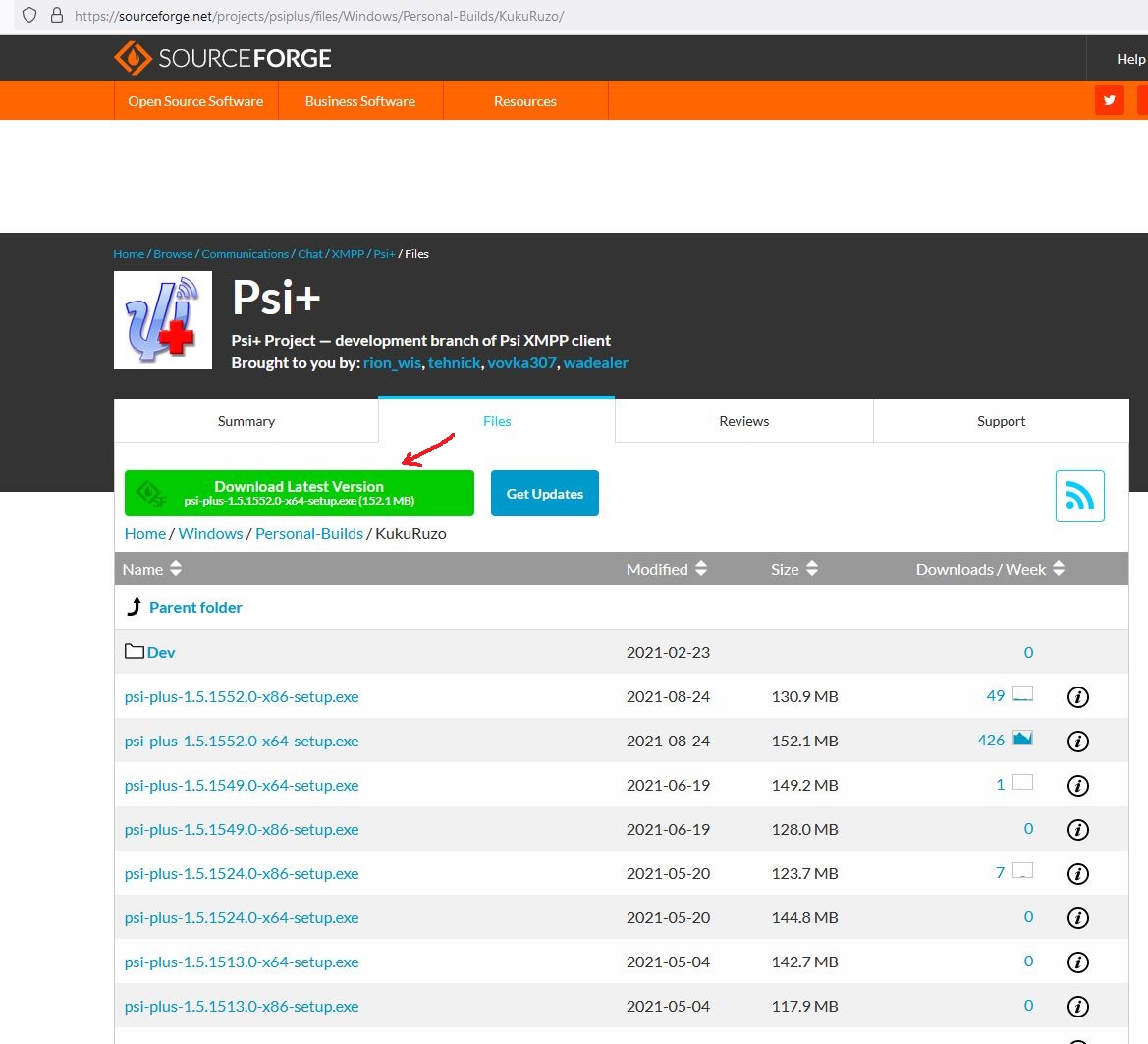This screenshot has height=1044, width=1148.
Task: Click the SourceForge logo
Action: point(223,58)
